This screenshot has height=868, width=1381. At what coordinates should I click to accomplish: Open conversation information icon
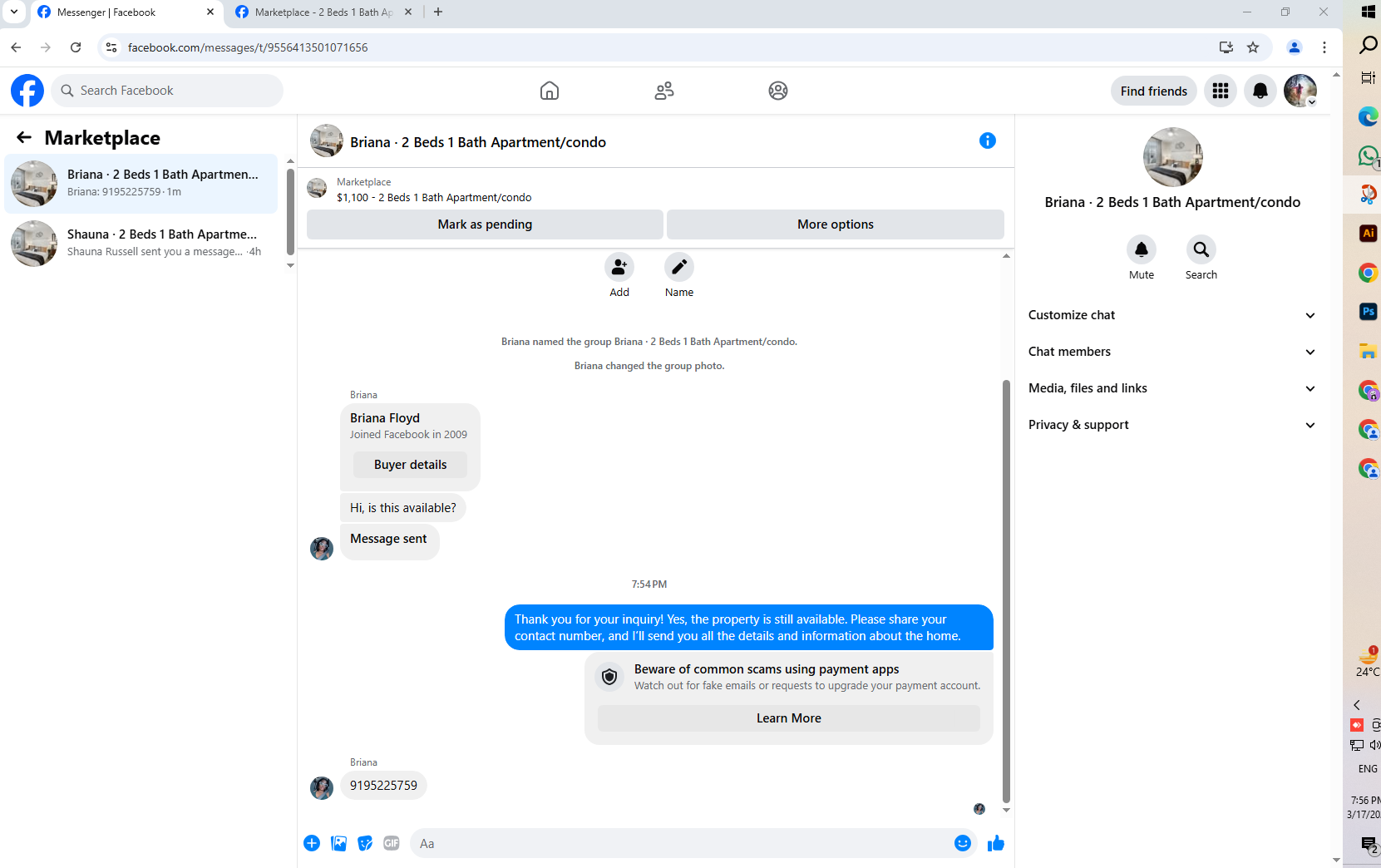pos(988,141)
